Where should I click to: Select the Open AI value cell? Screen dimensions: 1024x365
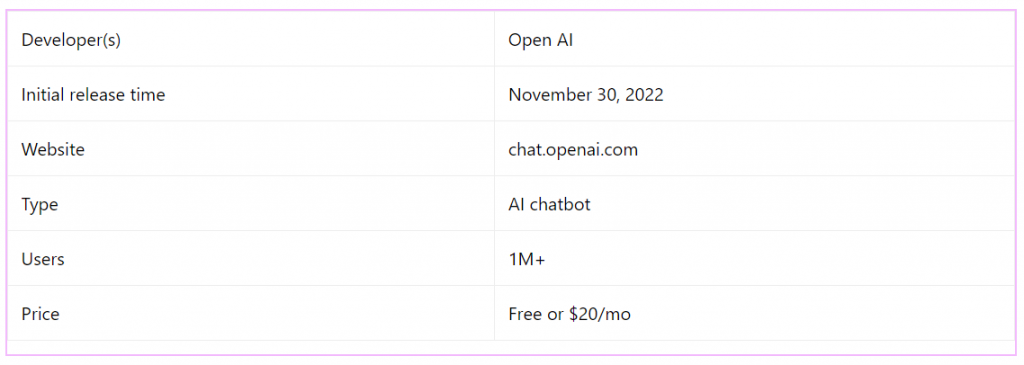tap(754, 39)
